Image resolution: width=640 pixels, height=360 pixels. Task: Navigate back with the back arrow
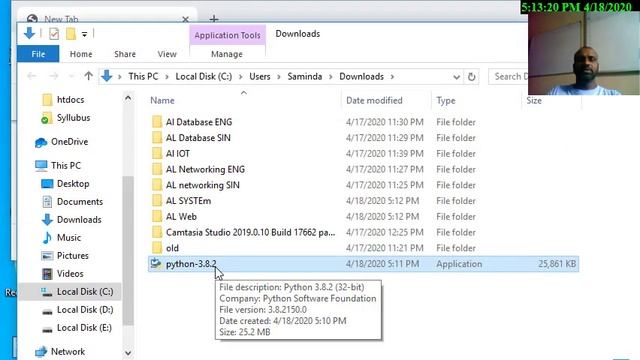pos(31,76)
